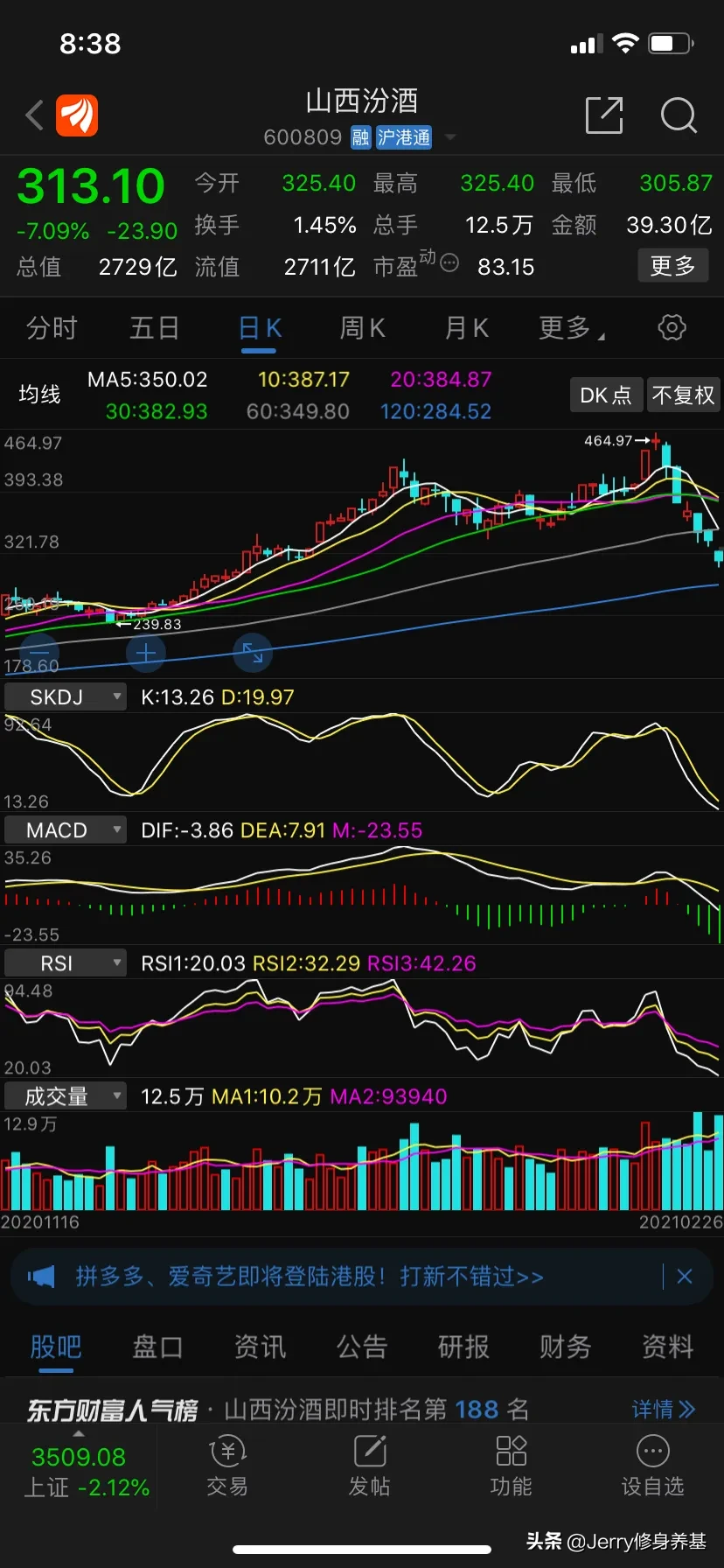This screenshot has height=1568, width=724.
Task: Open the share/export icon
Action: tap(604, 115)
